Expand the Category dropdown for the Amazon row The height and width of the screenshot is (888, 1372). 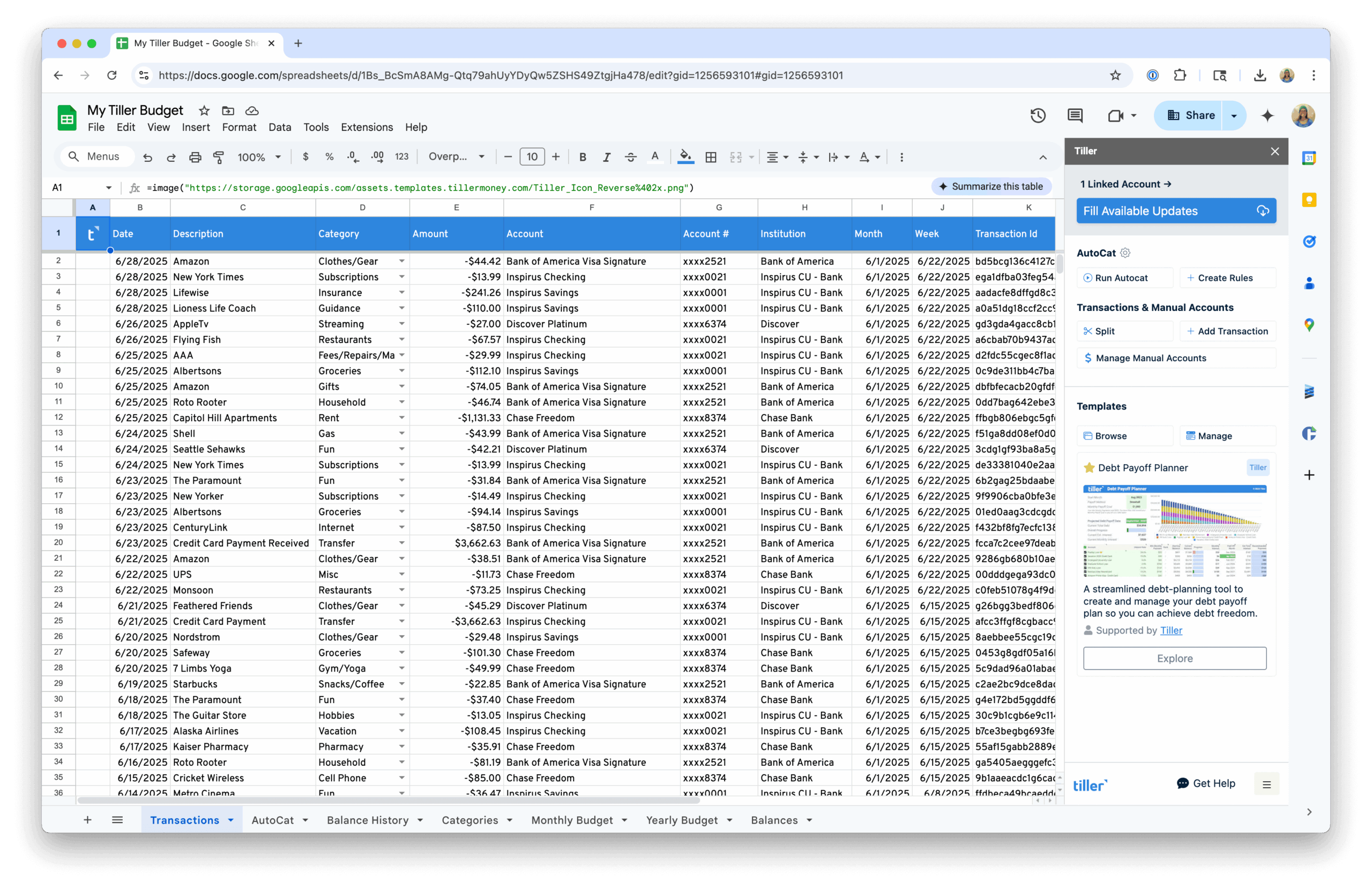(402, 260)
